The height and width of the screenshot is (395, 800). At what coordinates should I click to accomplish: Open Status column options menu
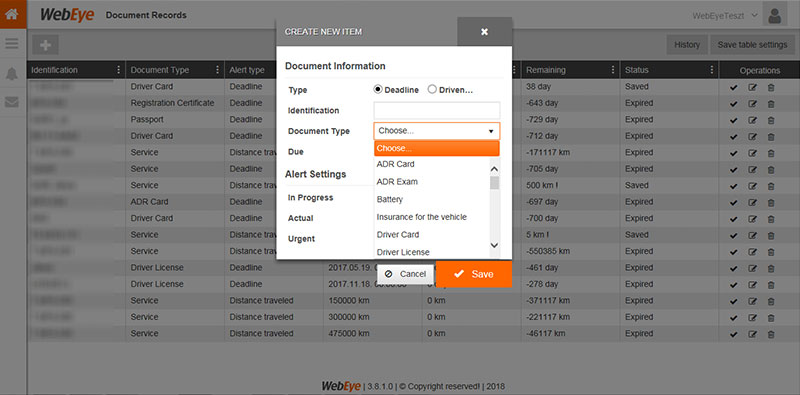point(712,70)
